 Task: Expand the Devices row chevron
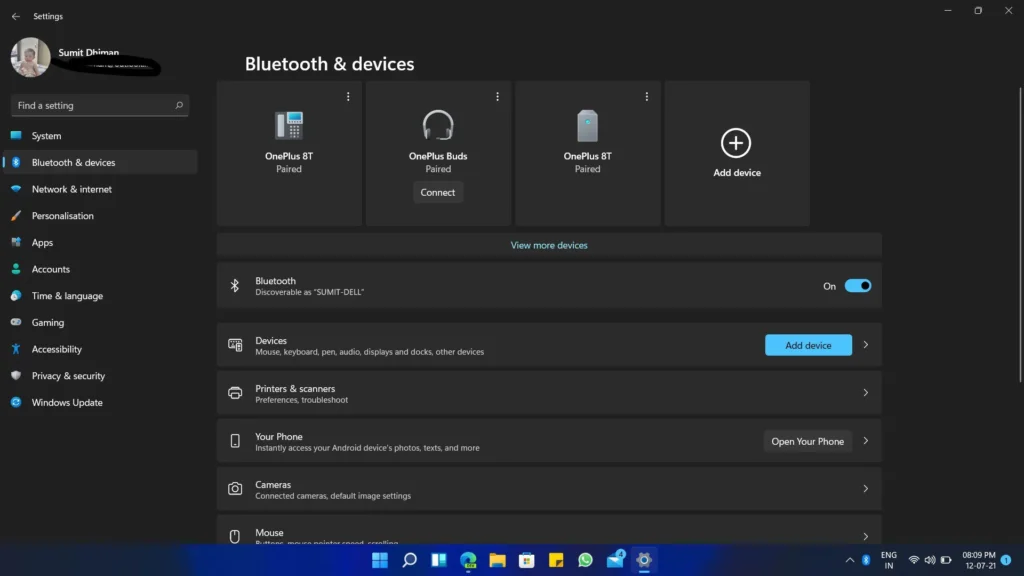(x=866, y=345)
